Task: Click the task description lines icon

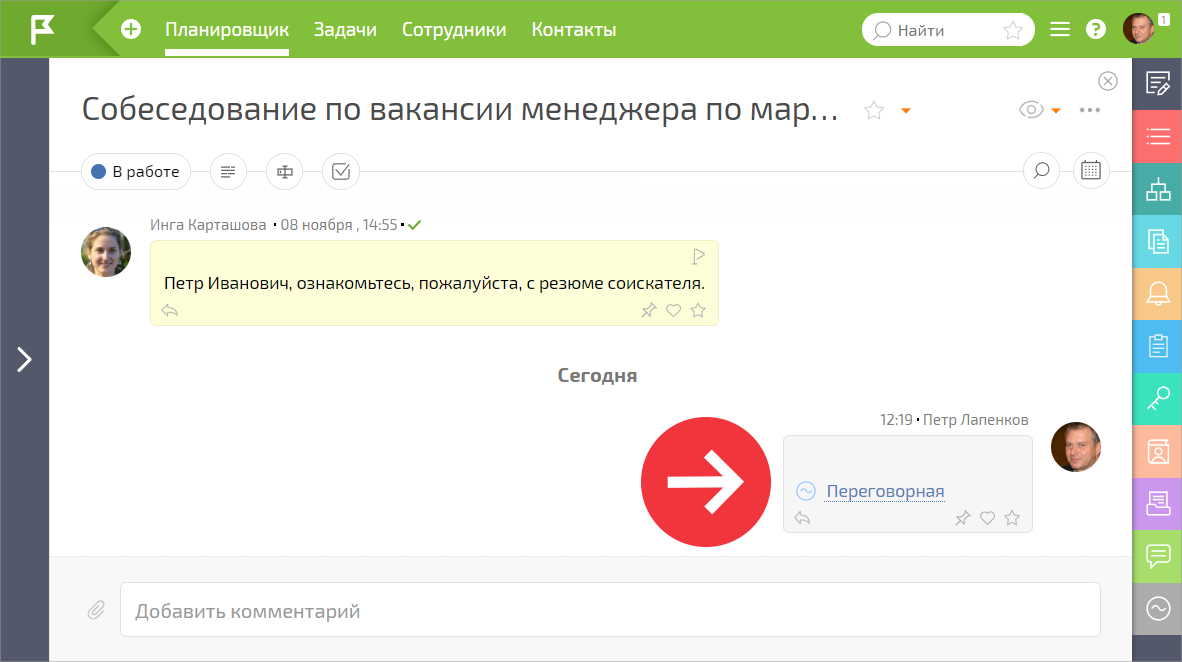Action: click(228, 172)
